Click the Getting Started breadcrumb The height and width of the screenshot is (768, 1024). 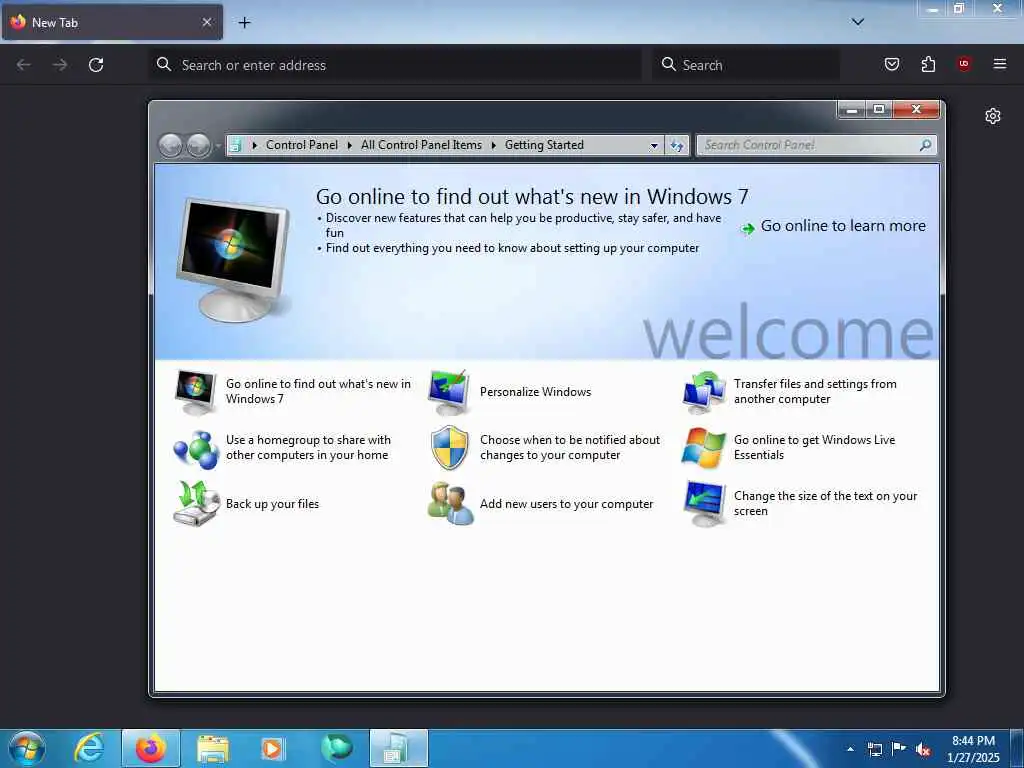pos(544,145)
